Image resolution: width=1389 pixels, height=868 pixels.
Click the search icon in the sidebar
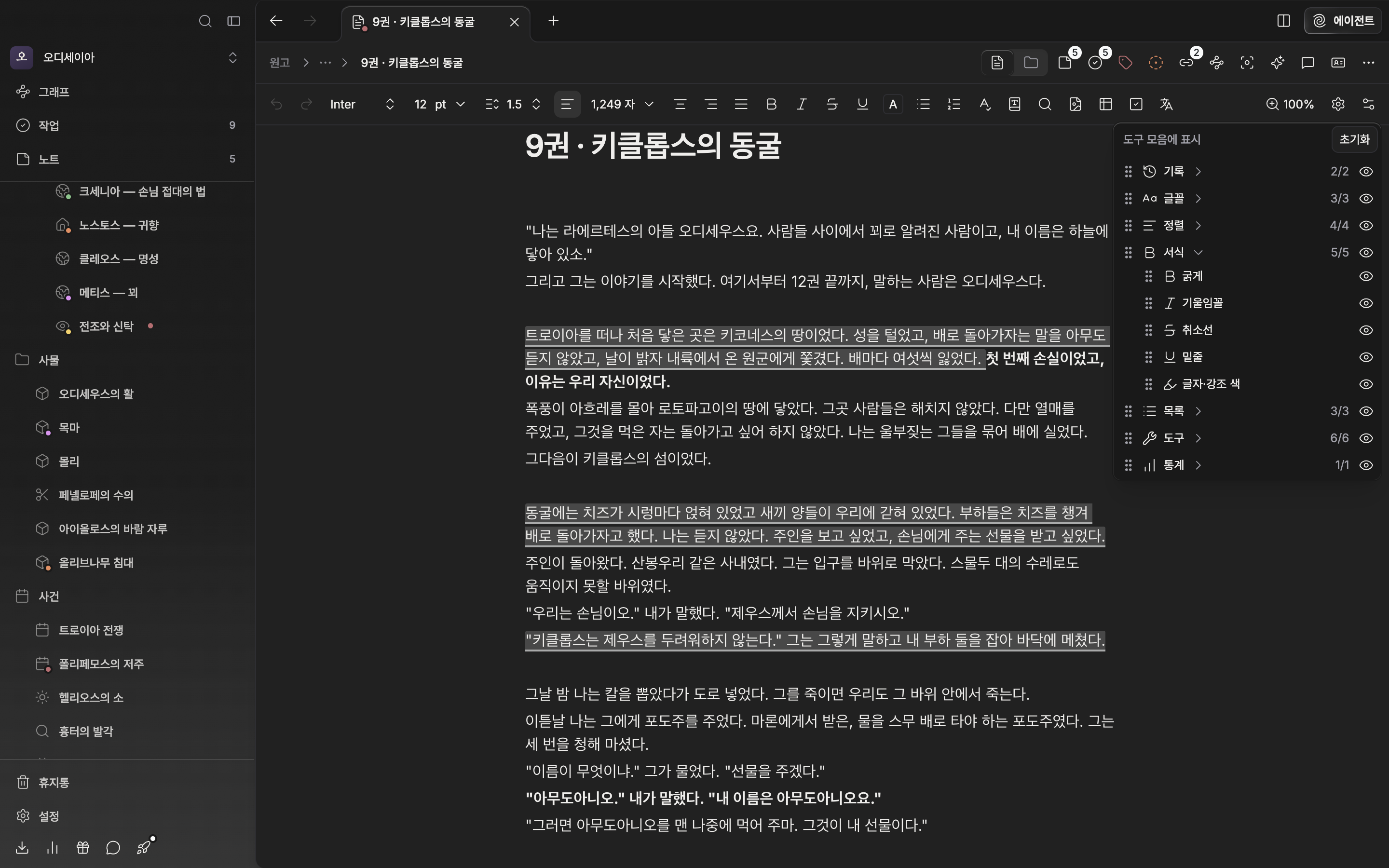tap(205, 21)
